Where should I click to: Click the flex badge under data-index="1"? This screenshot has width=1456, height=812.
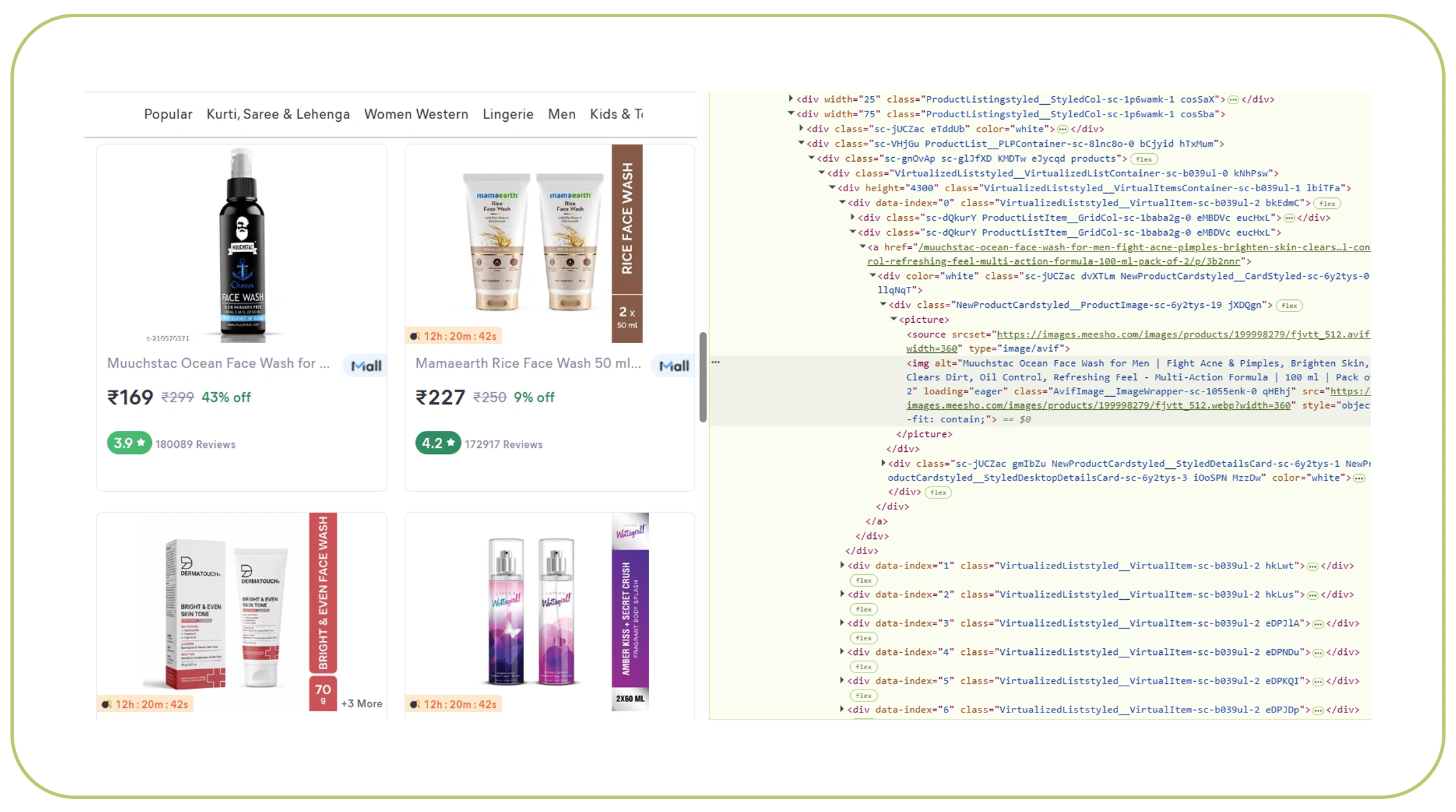(x=864, y=580)
